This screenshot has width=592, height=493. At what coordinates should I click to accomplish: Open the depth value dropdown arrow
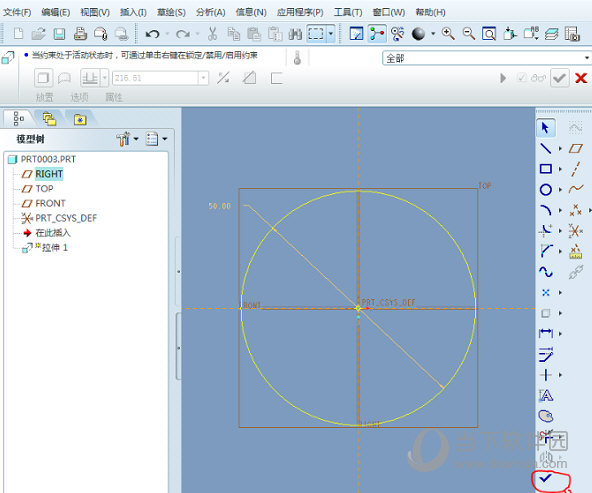204,78
